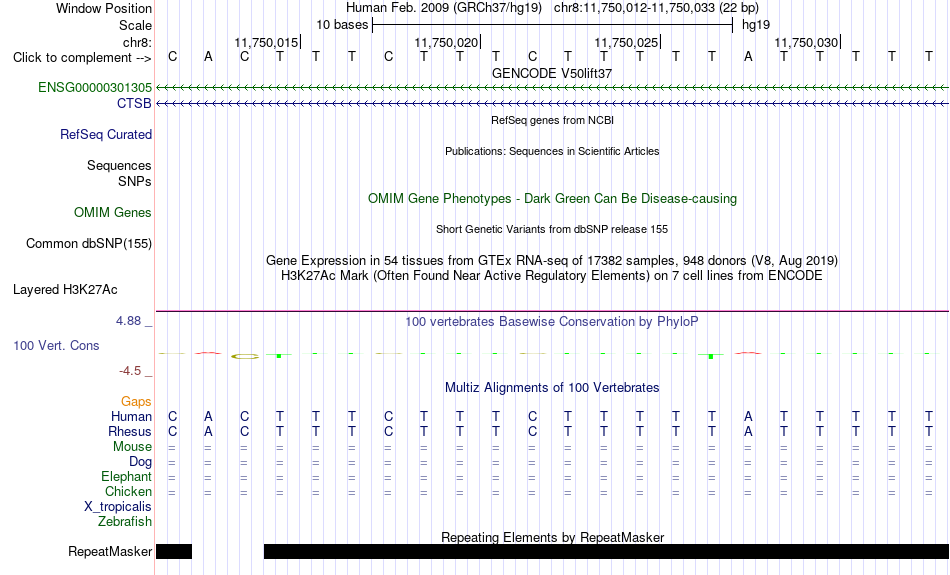The width and height of the screenshot is (950, 575).
Task: Click the H3K27Ac Mark ENCODE track title
Action: tap(552, 276)
